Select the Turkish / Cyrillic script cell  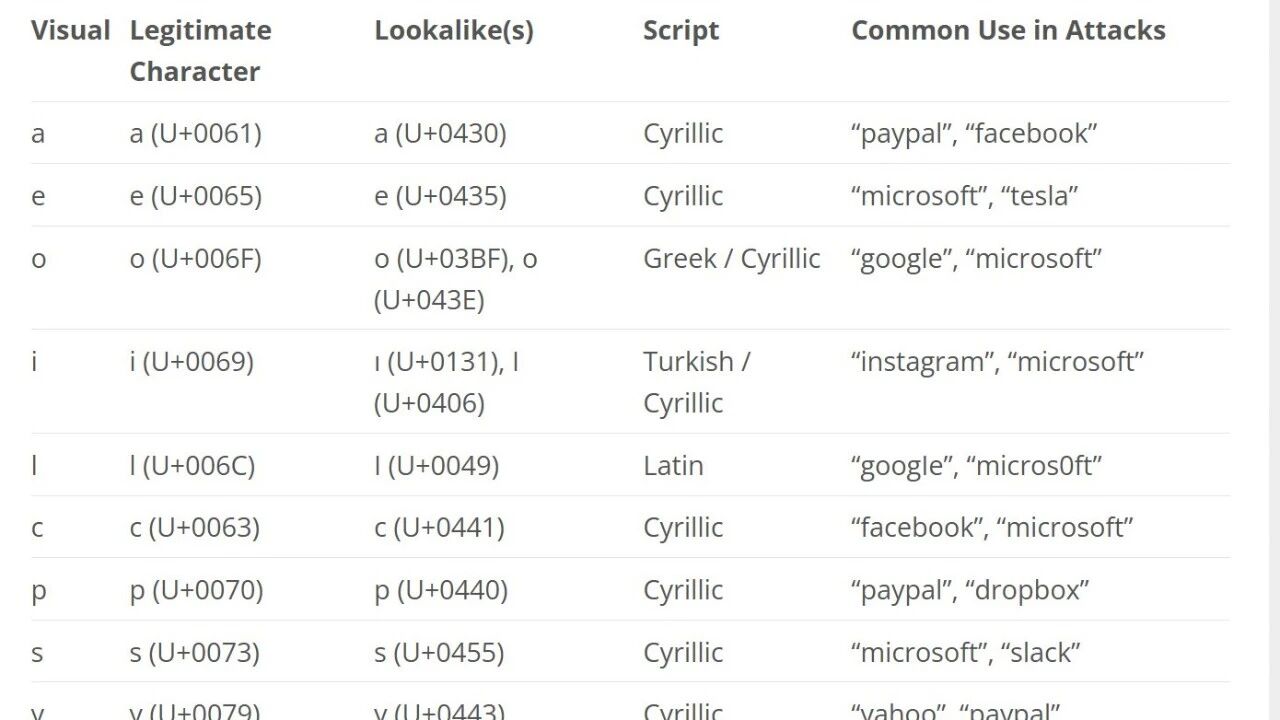697,382
